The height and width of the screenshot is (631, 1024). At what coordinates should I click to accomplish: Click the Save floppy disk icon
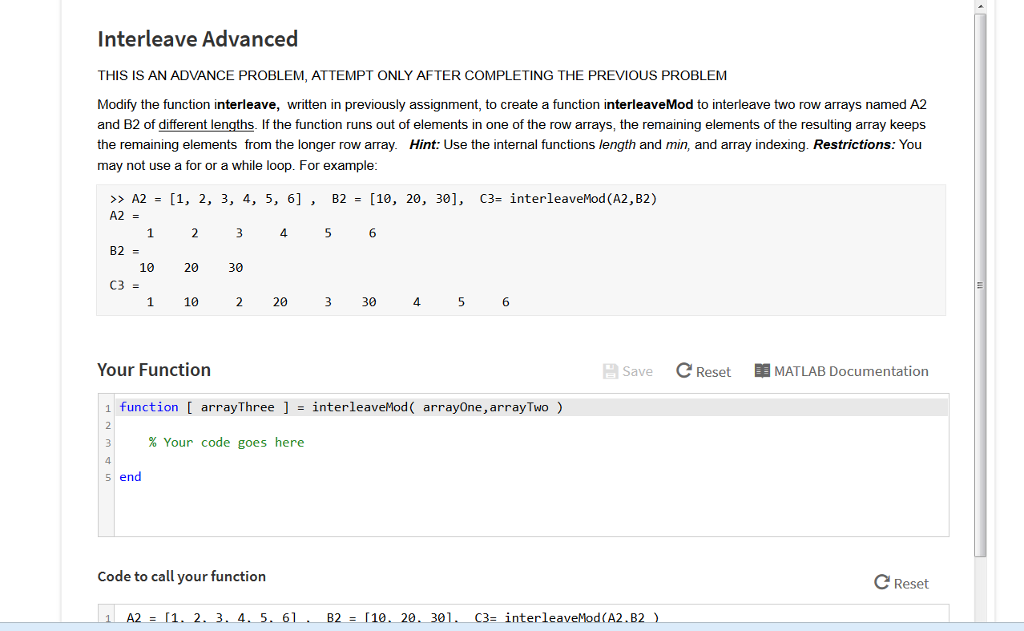tap(610, 371)
